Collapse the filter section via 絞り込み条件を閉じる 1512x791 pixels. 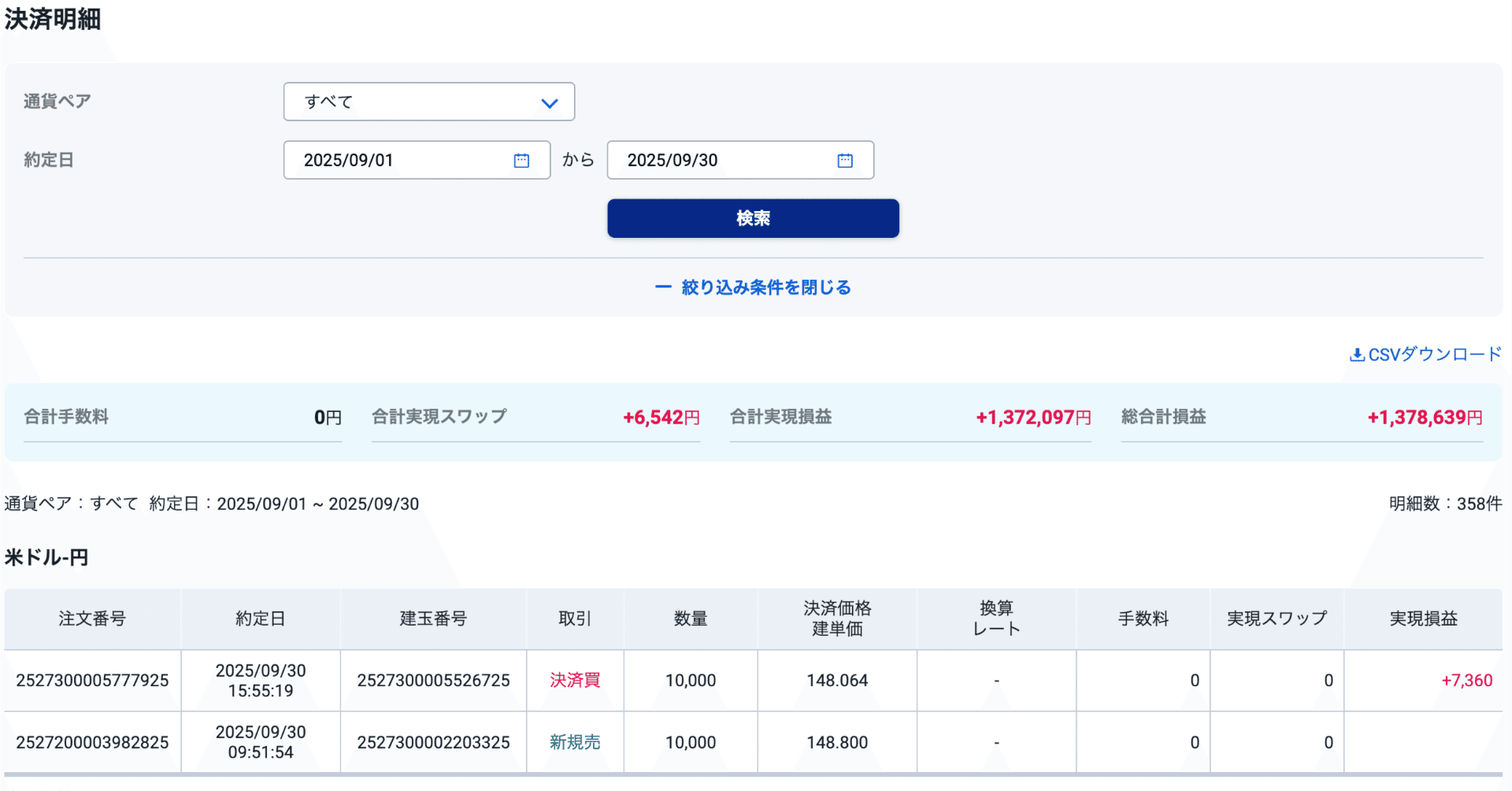point(765,287)
